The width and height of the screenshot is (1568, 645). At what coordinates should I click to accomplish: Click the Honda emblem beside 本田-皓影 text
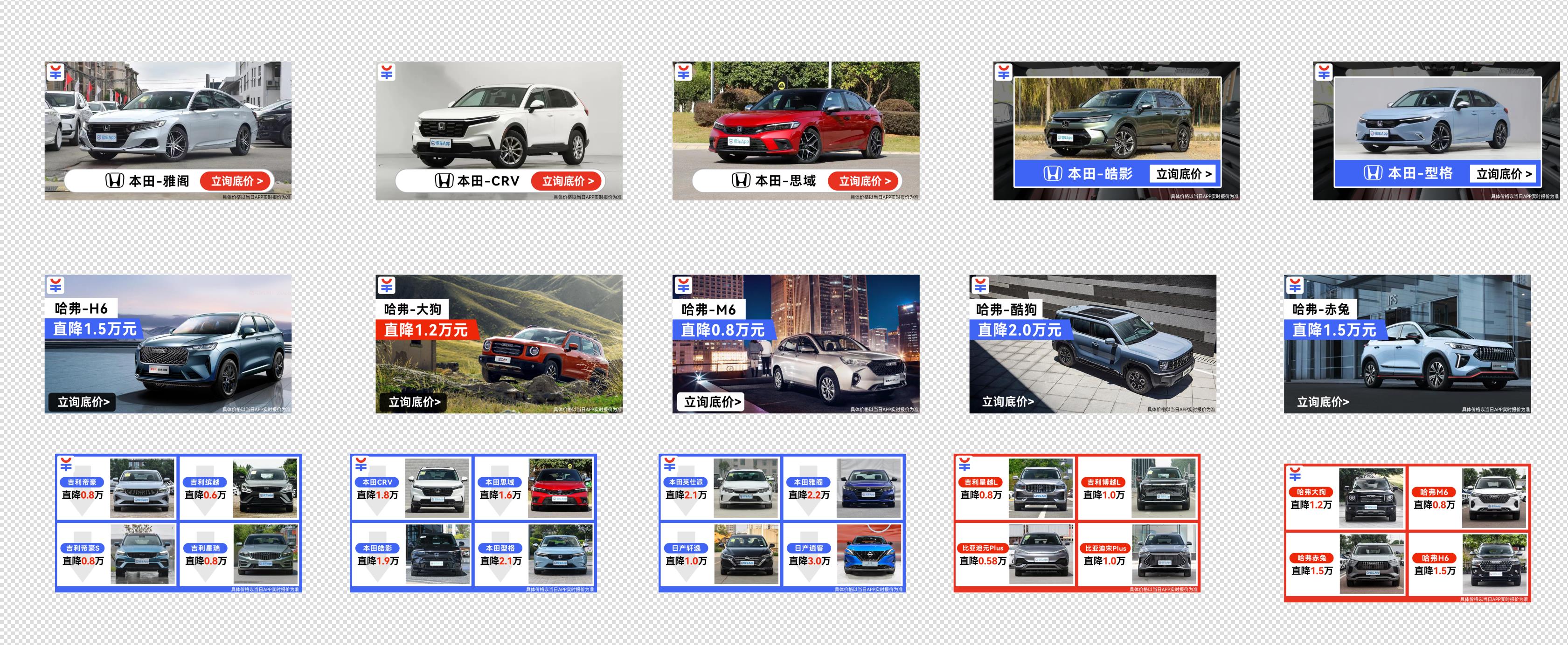coord(1053,173)
